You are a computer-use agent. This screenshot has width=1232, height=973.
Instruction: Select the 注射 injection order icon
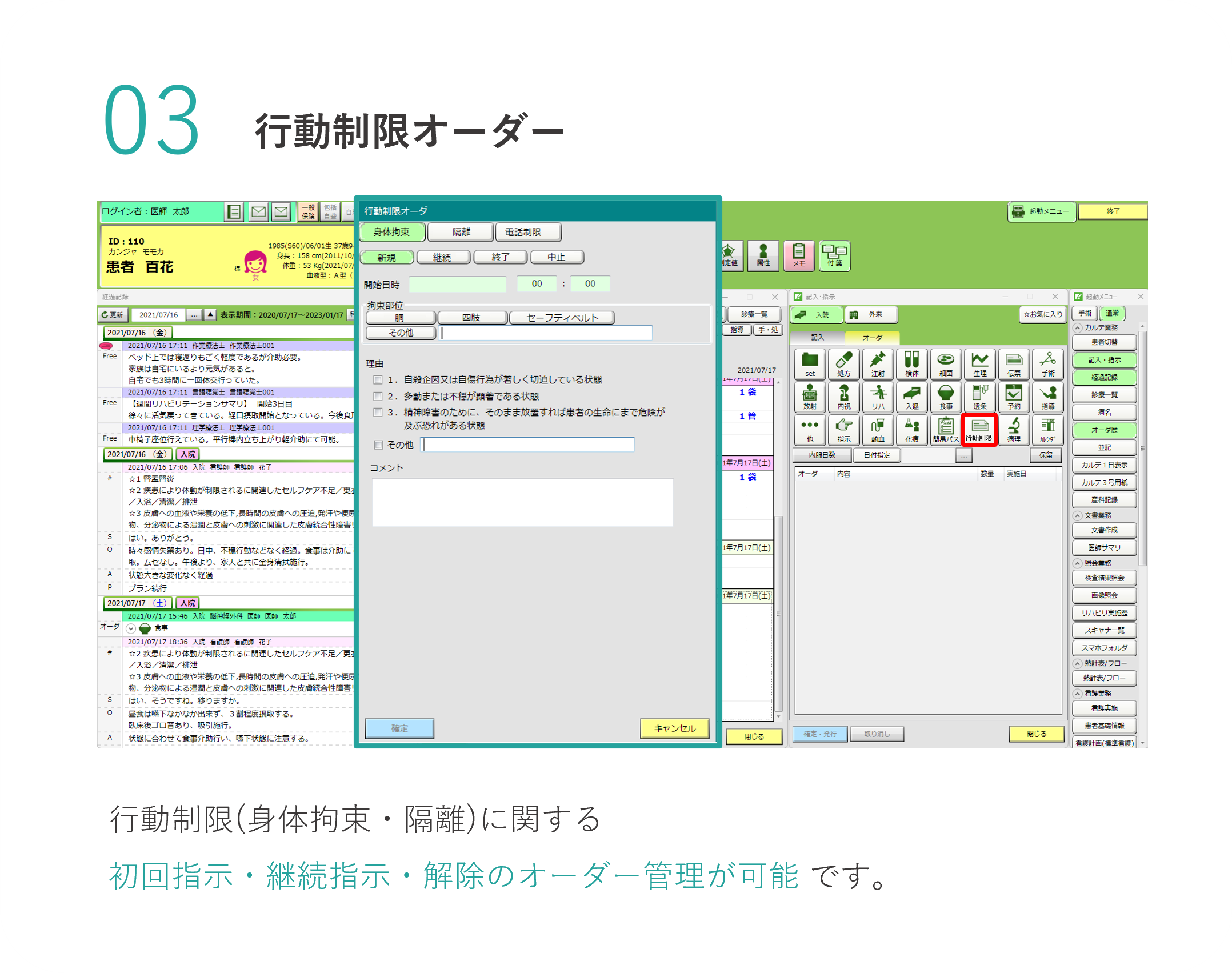878,364
